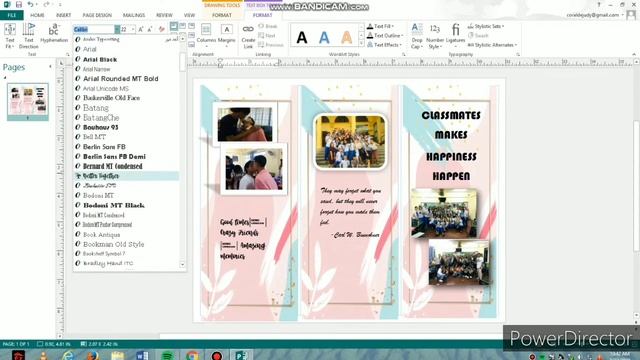This screenshot has height=360, width=640.
Task: Switch to the HOME tab
Action: 37,15
